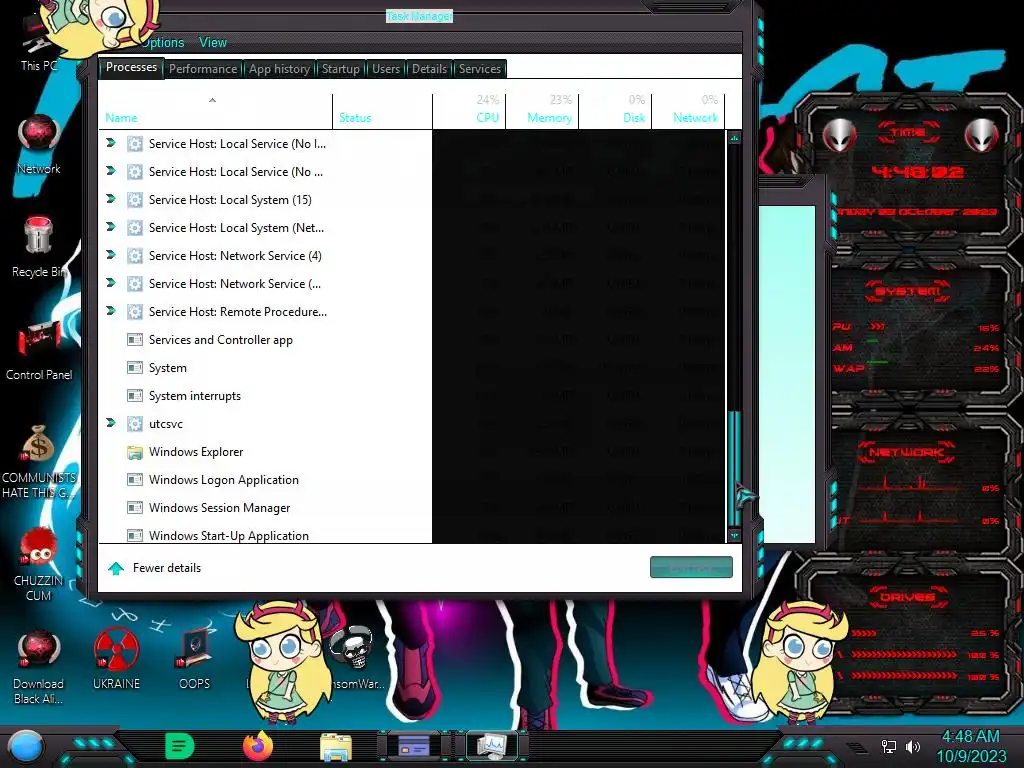Click the purple window taskbar icon

414,746
